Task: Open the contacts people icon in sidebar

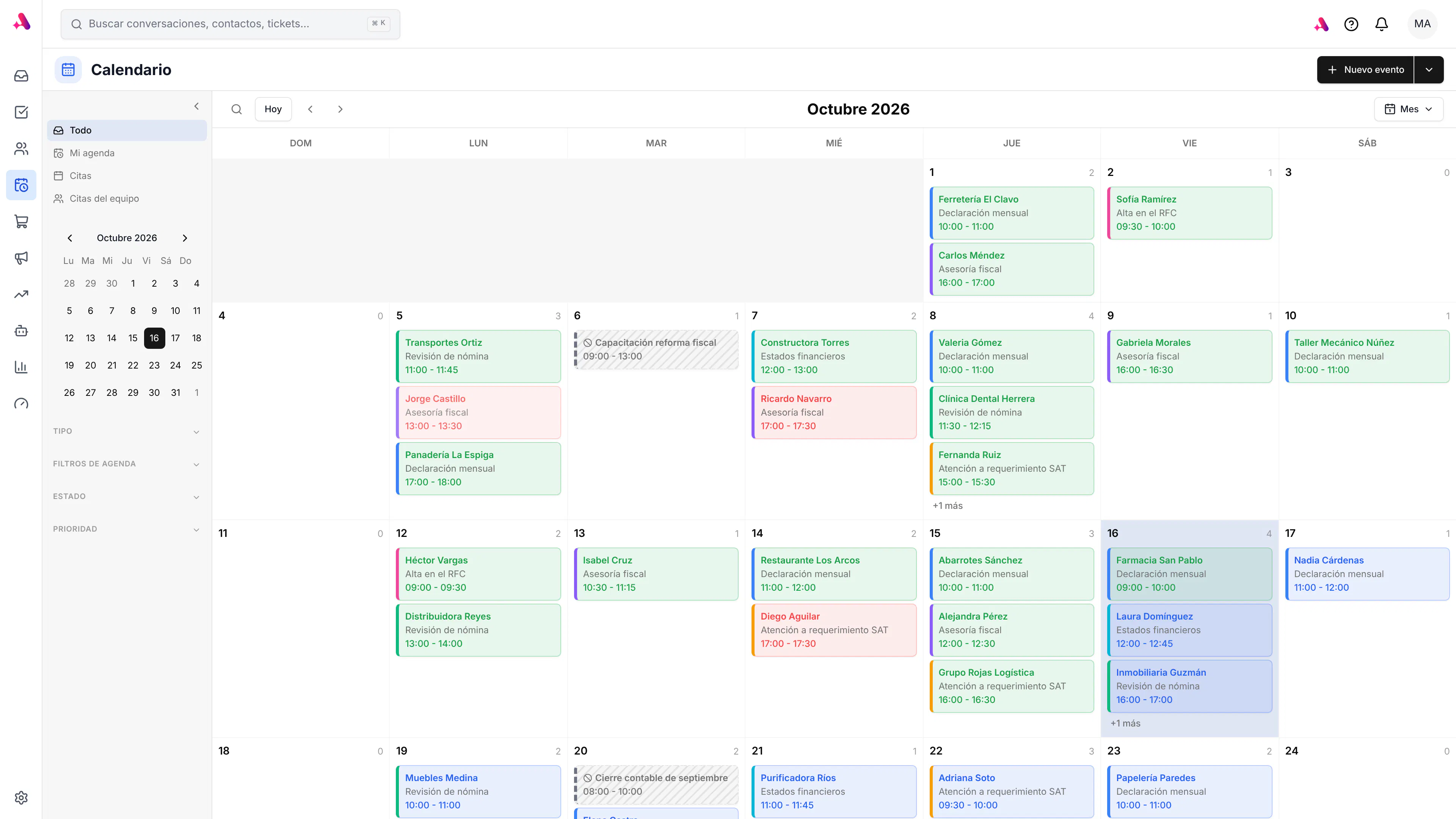Action: pos(21,149)
